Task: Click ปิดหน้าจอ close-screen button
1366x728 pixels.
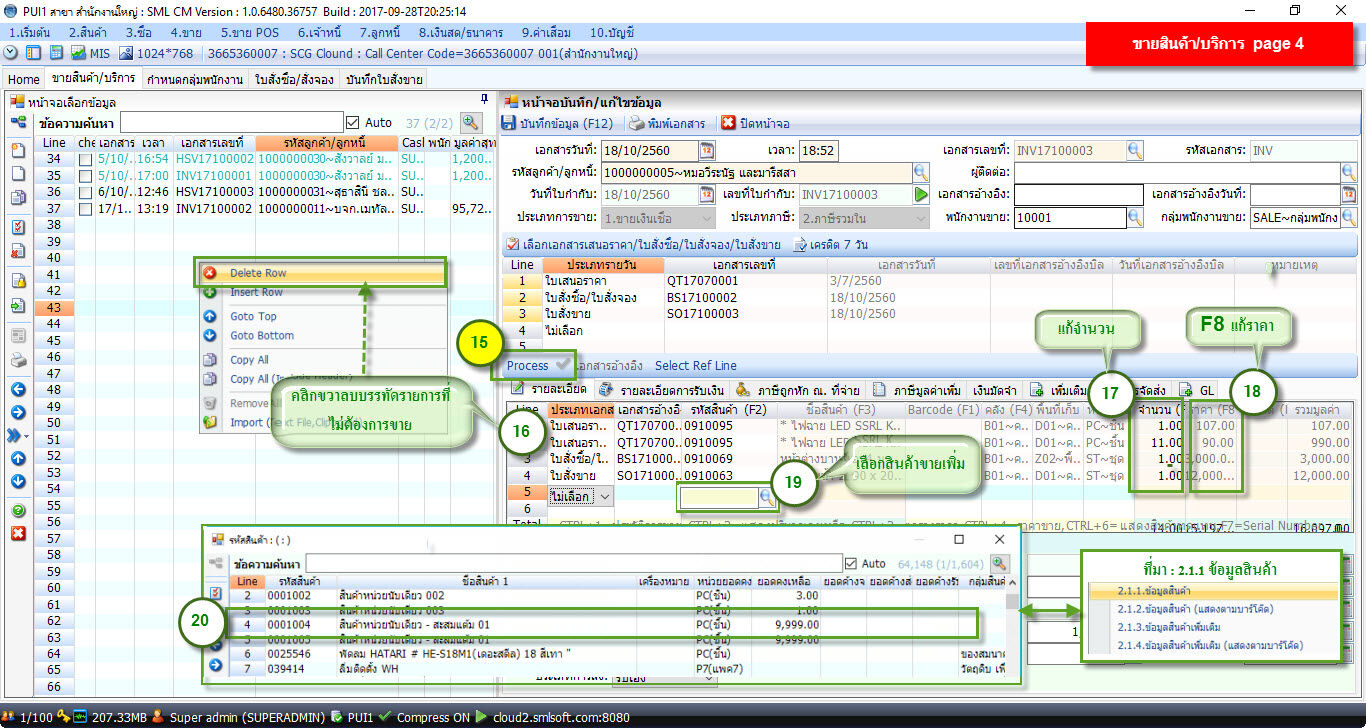Action: [756, 124]
